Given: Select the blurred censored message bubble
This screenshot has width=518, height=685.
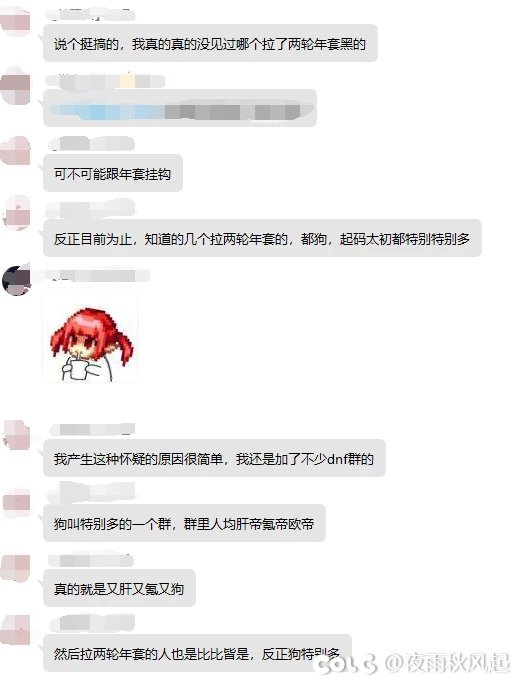Looking at the screenshot, I should coord(180,108).
